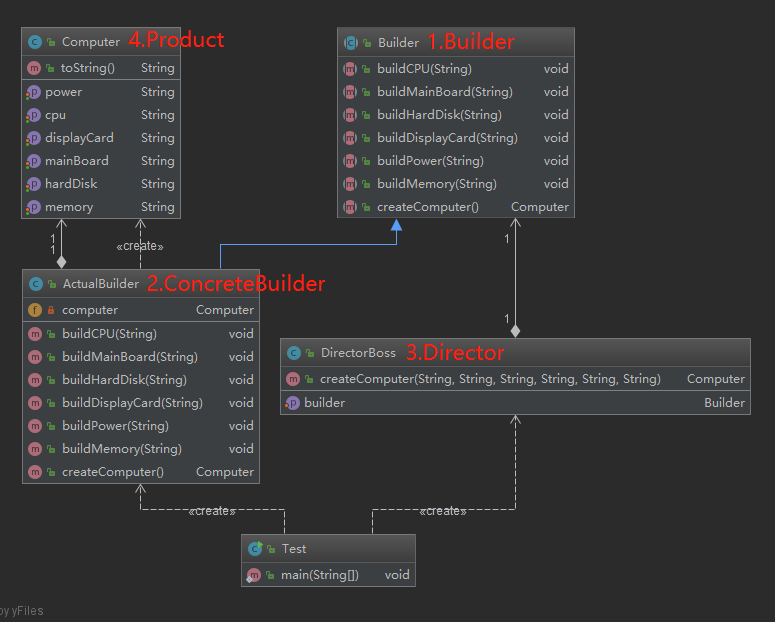Click the lock icon beside computer field
The width and height of the screenshot is (775, 622).
51,310
